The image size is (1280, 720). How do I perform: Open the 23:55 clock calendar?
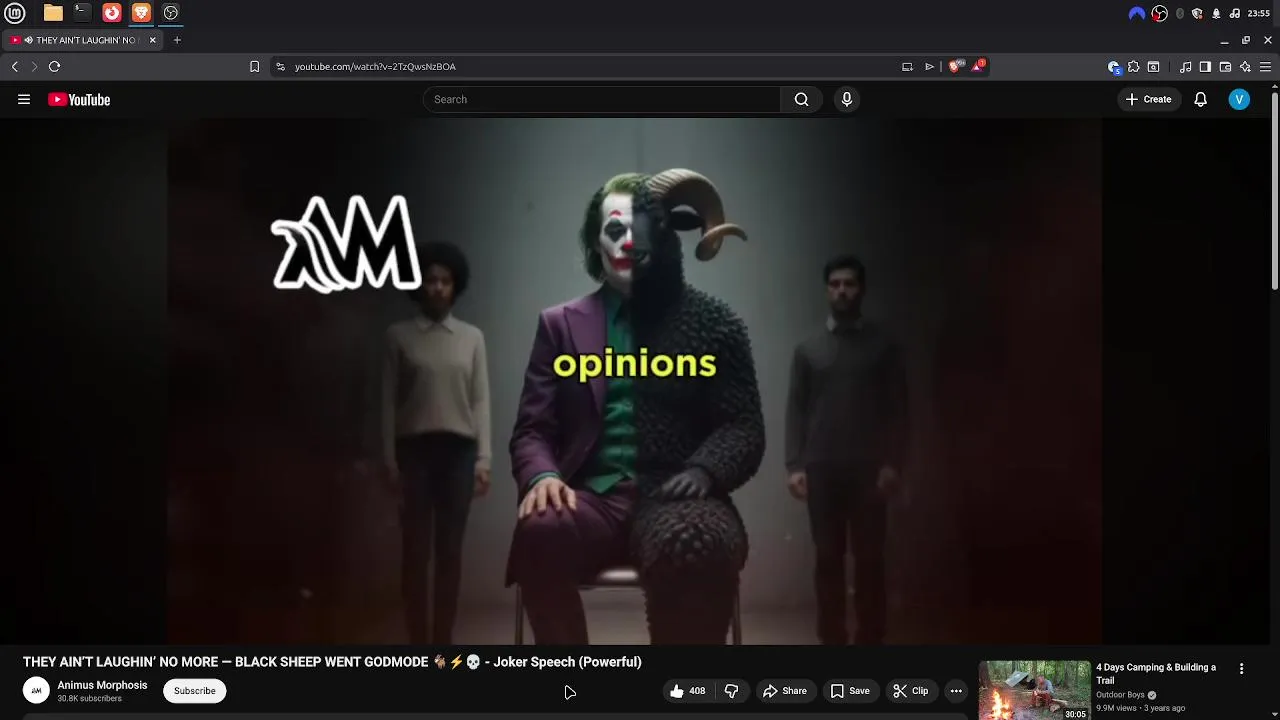tap(1259, 13)
